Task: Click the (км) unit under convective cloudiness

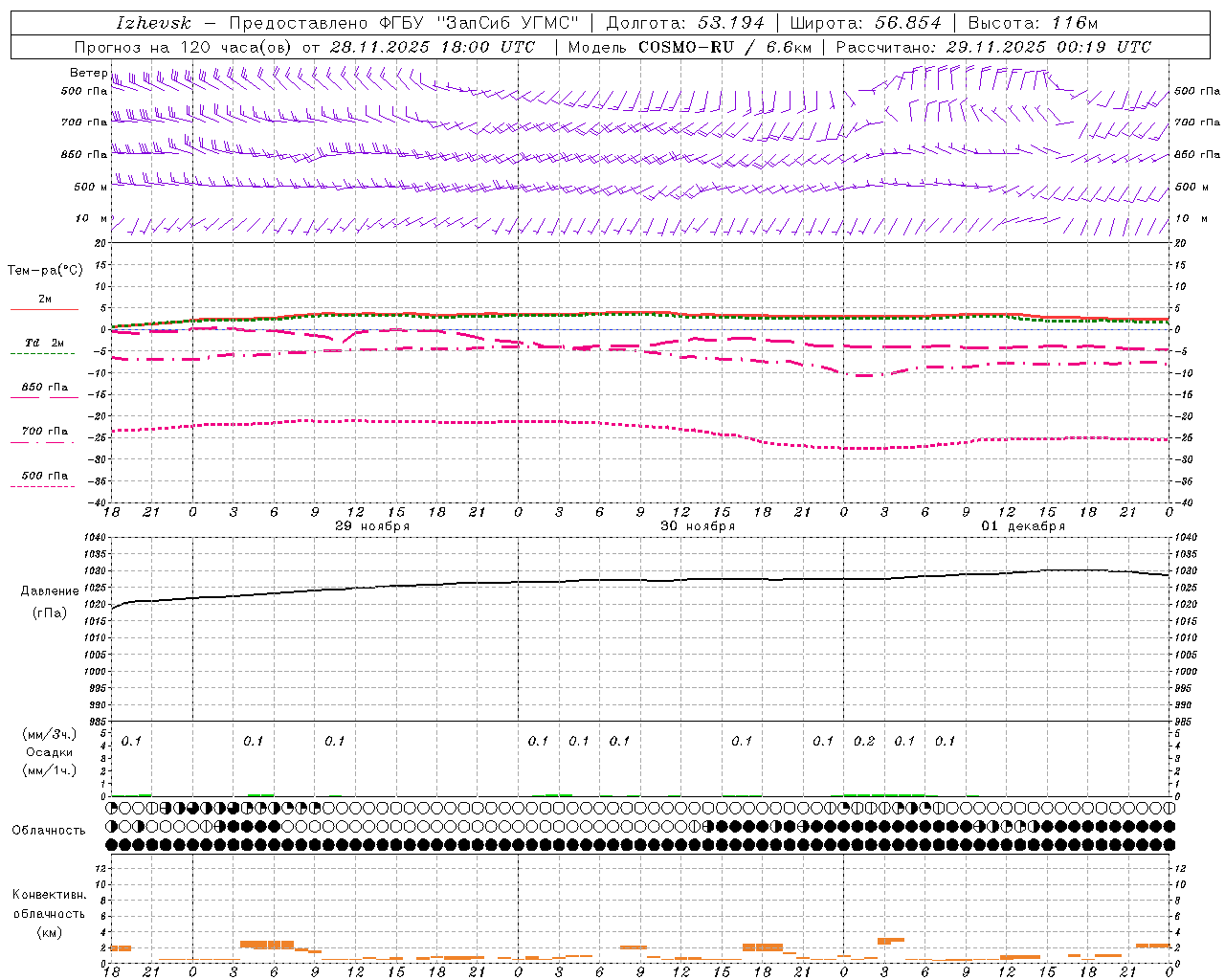Action: tap(50, 932)
